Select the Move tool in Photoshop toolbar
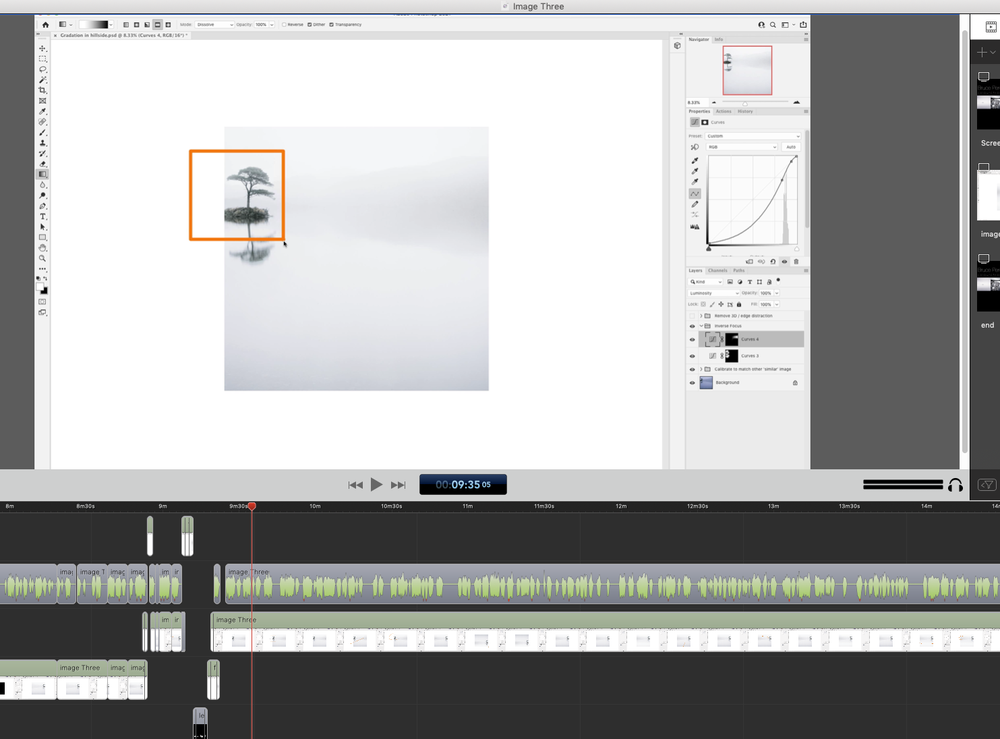Image resolution: width=1000 pixels, height=739 pixels. pyautogui.click(x=43, y=48)
